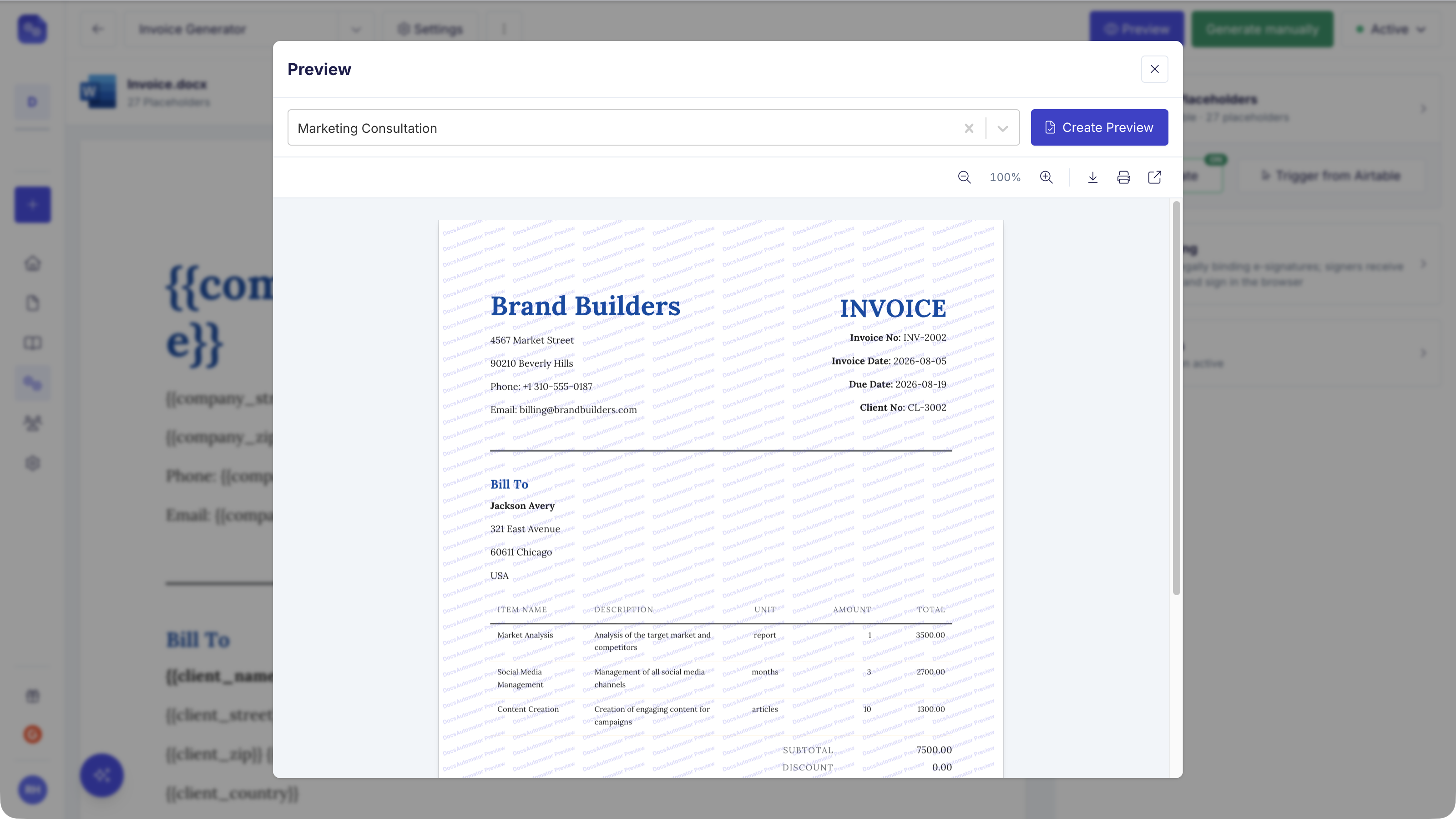Viewport: 1456px width, 819px height.
Task: Open the automations link icon in sidebar
Action: 33,383
